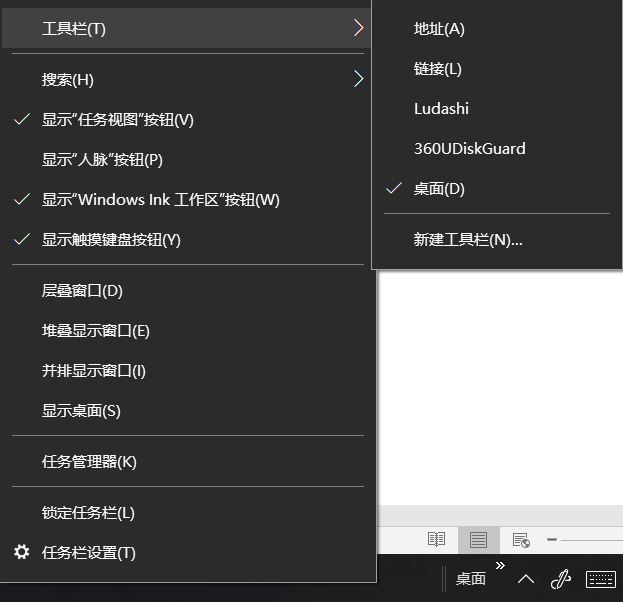Image resolution: width=623 pixels, height=602 pixels.
Task: Open the 搜索(H) submenu
Action: coord(188,79)
